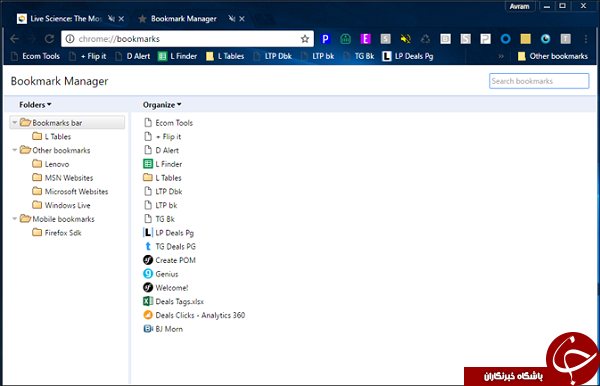Select D Alert in bookmark list
Screen dimensions: 600x386
(161, 150)
